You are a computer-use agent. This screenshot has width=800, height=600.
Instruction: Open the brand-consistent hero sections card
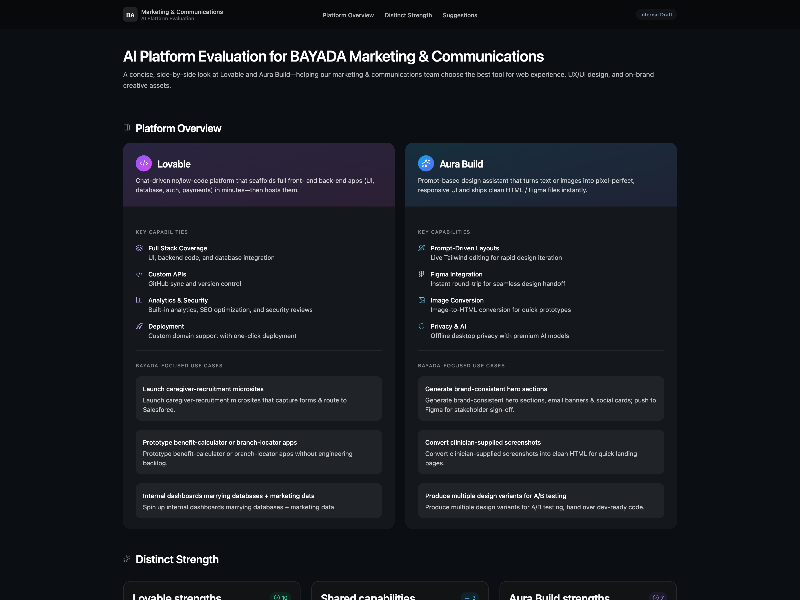(541, 398)
